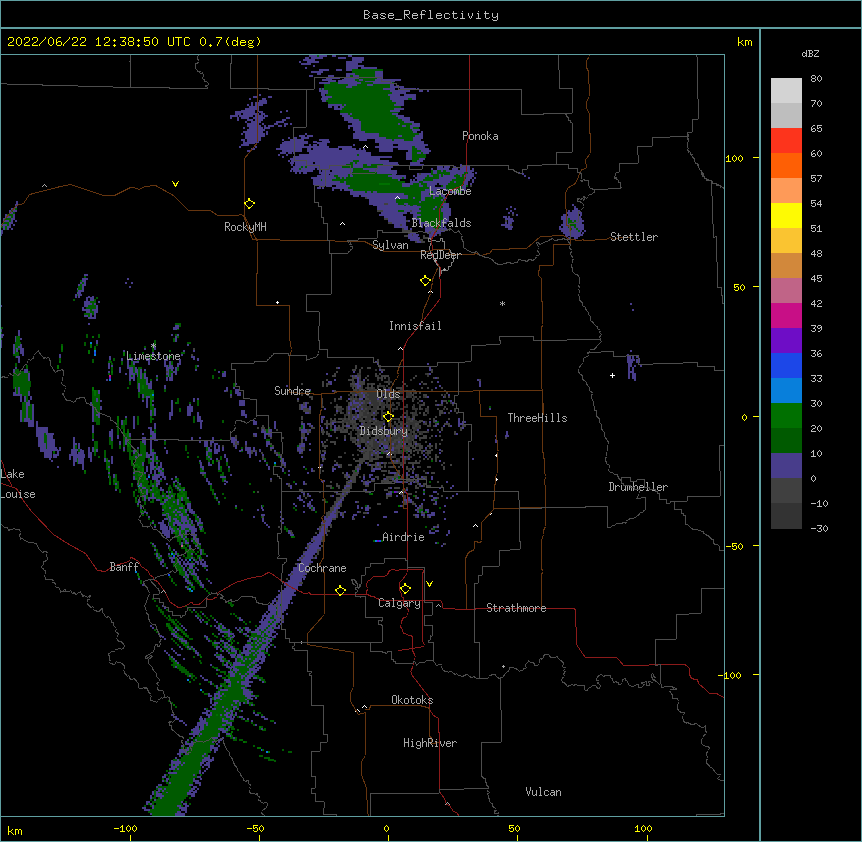Click the white asterisk marker east of Innisfail
Image resolution: width=862 pixels, height=842 pixels.
[x=502, y=303]
